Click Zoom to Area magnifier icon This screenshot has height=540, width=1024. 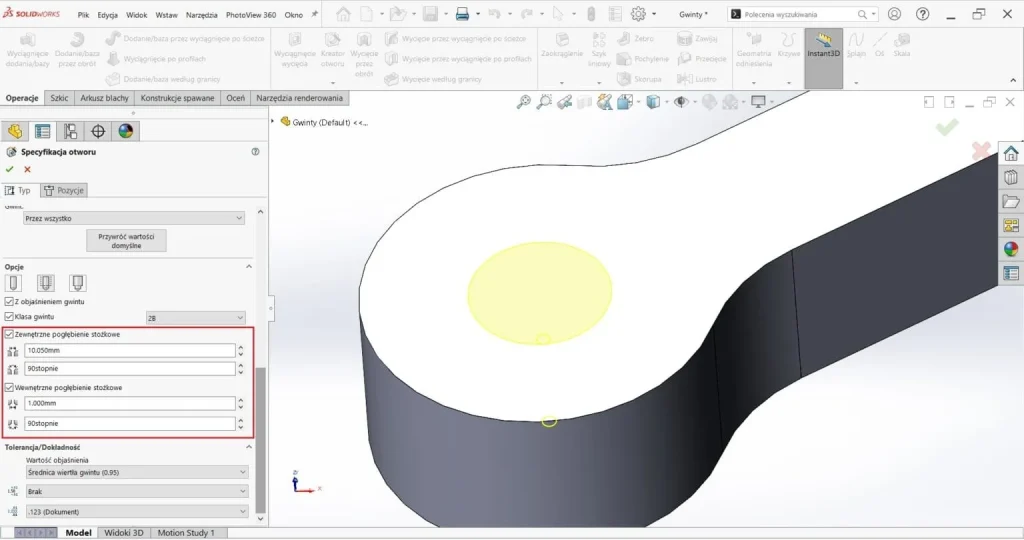click(x=544, y=102)
